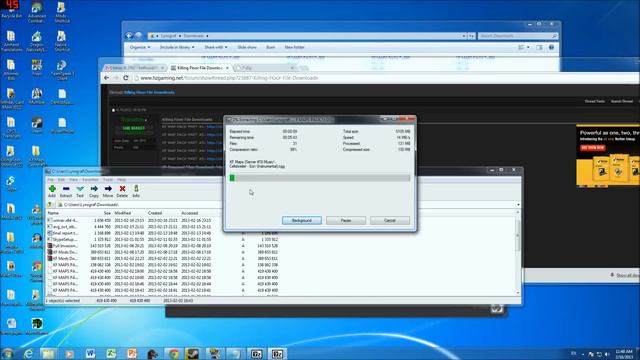Open Share with dropdown in Explorer

click(216, 47)
